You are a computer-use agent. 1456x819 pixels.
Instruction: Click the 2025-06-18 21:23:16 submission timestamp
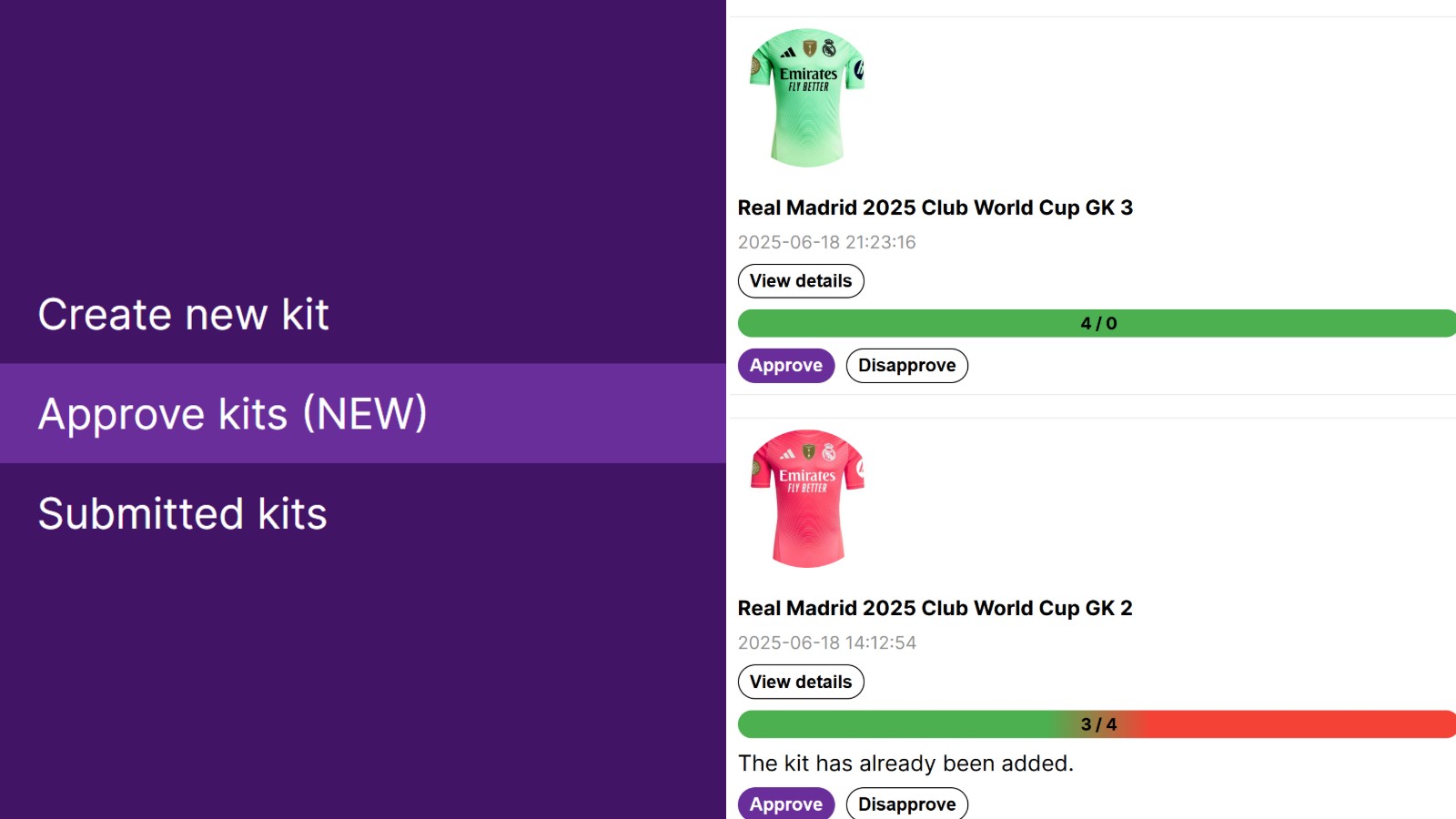coord(826,242)
